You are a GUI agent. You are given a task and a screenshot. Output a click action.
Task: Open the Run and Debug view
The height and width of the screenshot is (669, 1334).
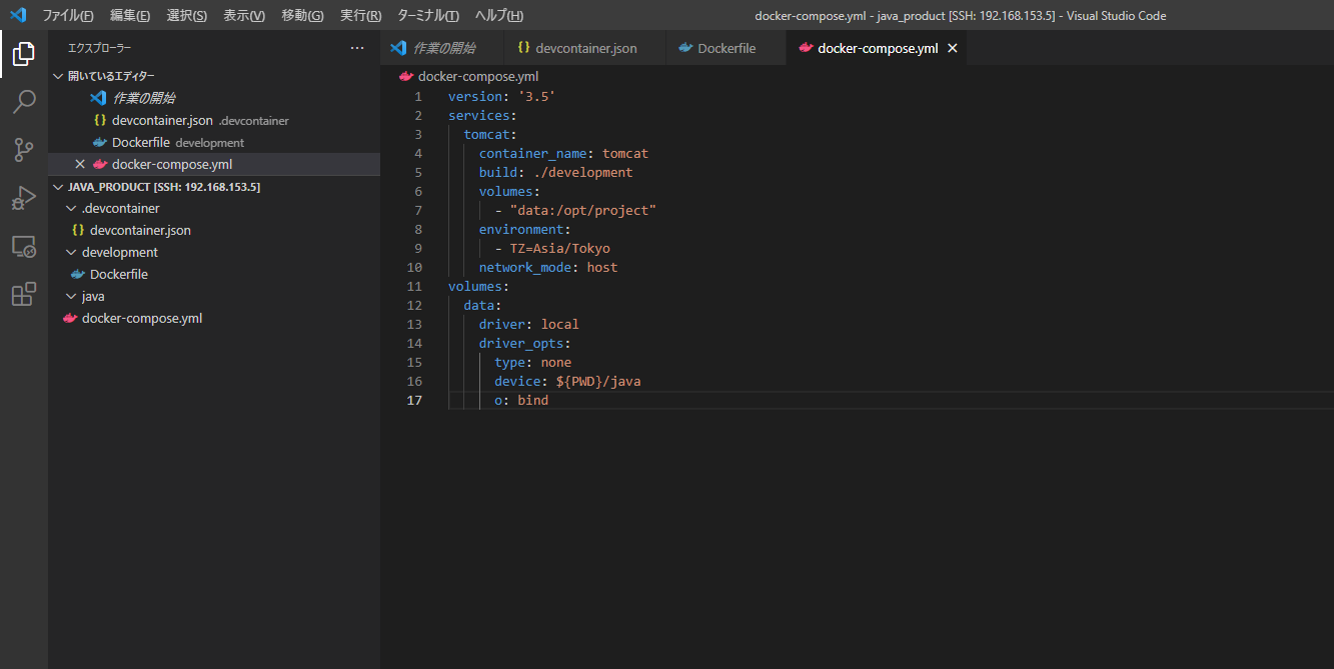click(x=22, y=197)
